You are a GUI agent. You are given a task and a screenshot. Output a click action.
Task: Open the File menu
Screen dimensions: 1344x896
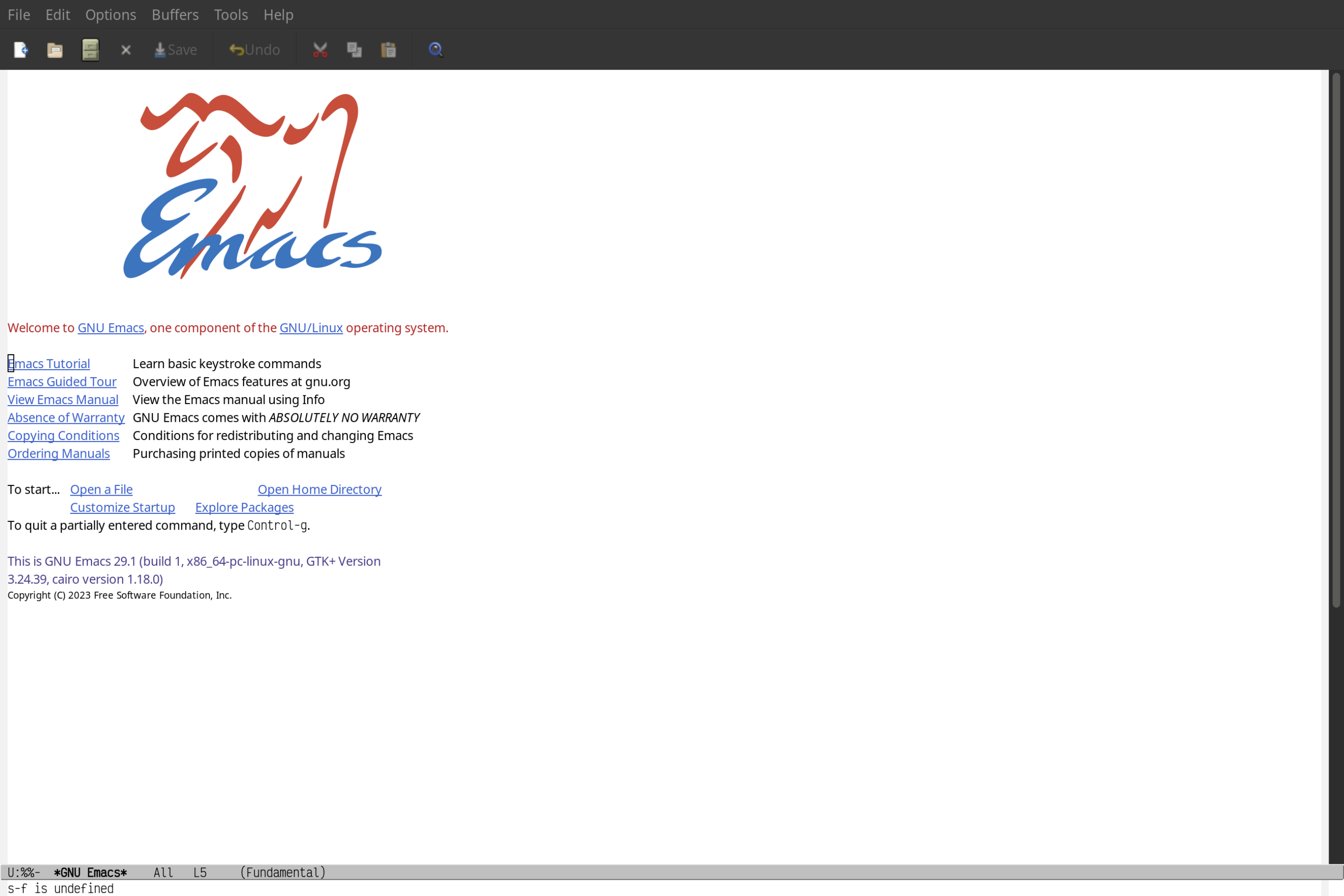(x=18, y=14)
